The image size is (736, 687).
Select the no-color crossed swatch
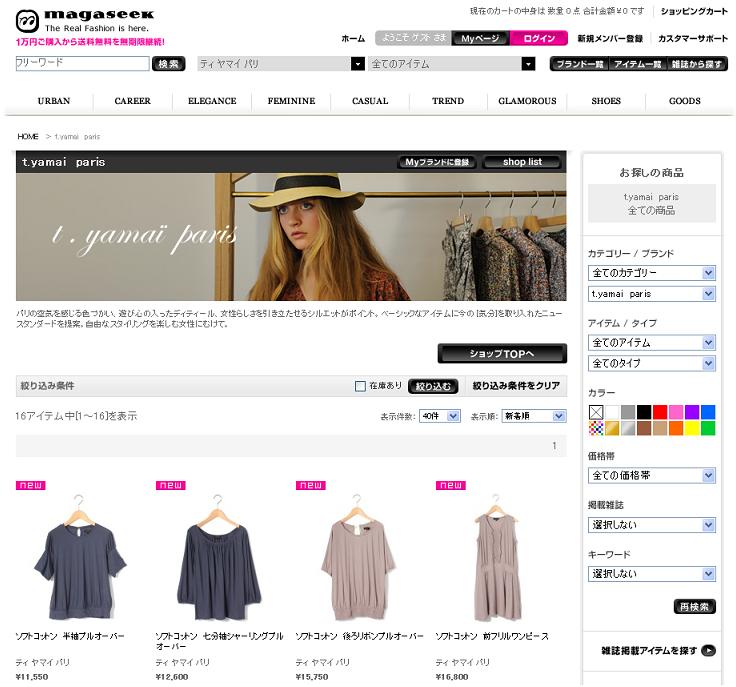[x=596, y=412]
